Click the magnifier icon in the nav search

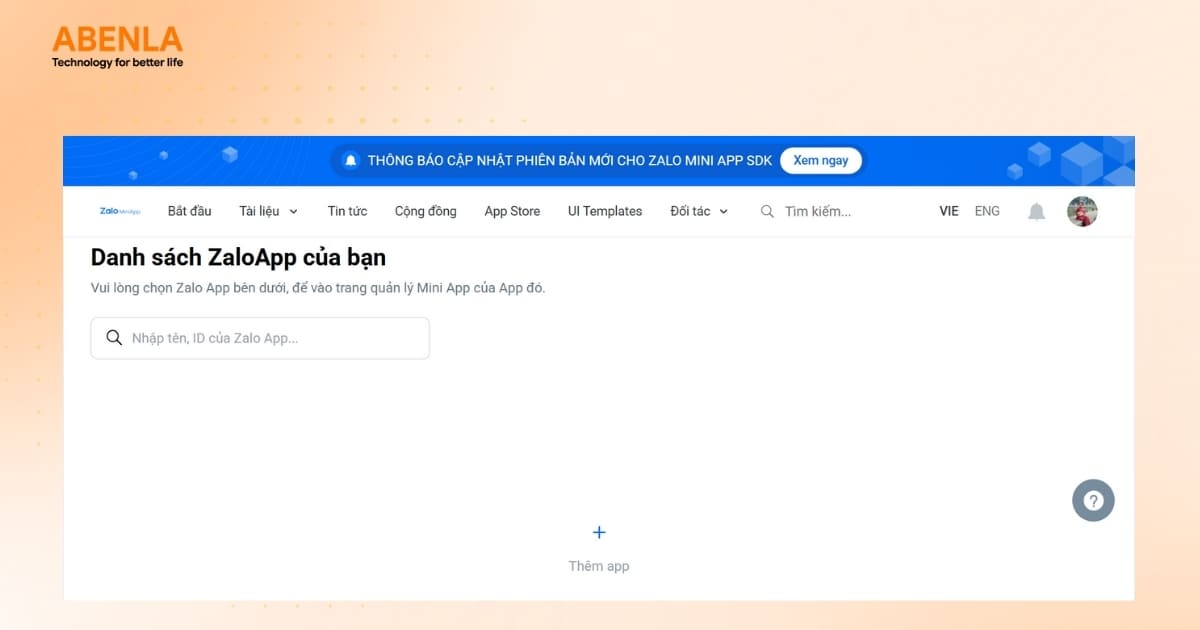[767, 211]
